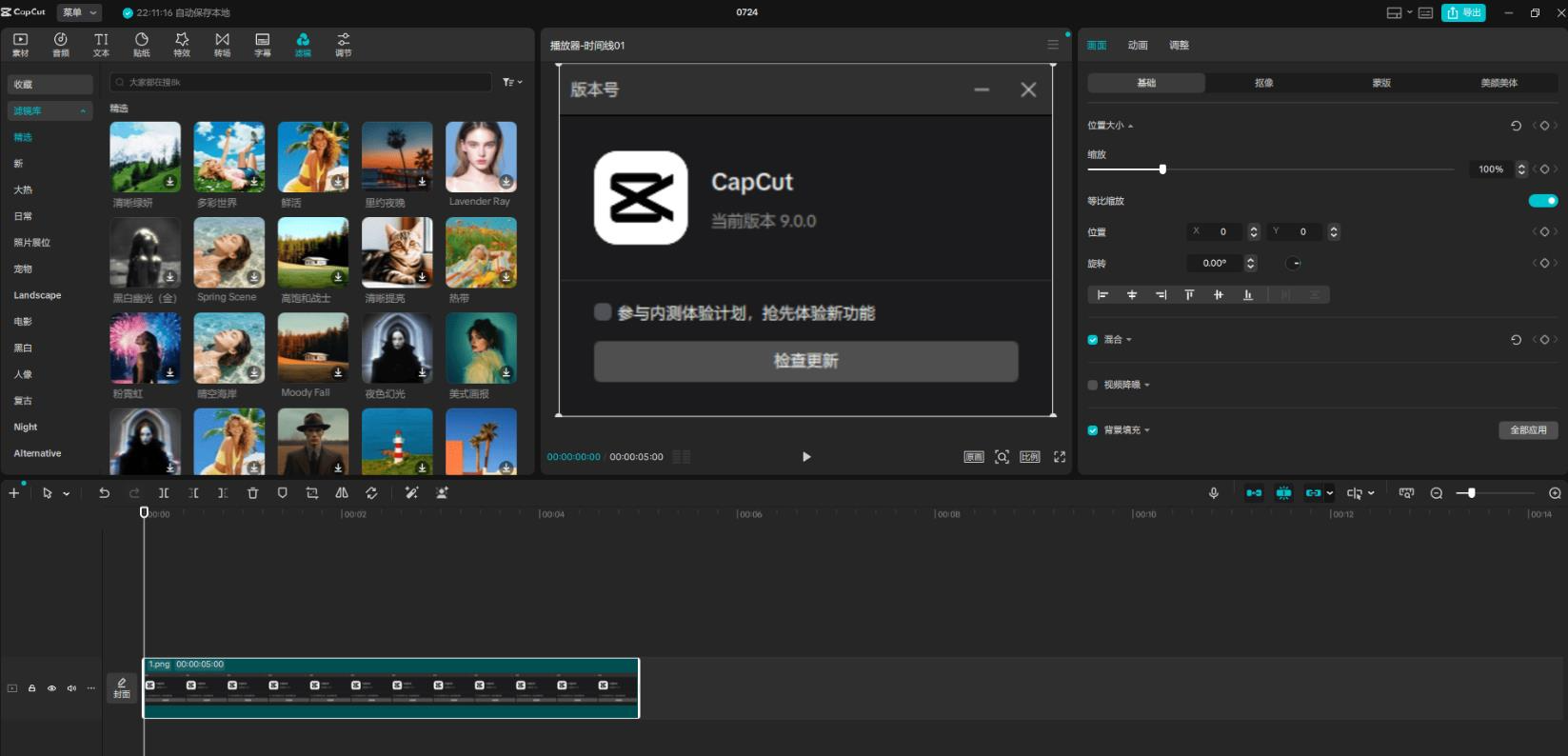1568x756 pixels.
Task: Open the 贴纸 stickers panel
Action: (x=142, y=44)
